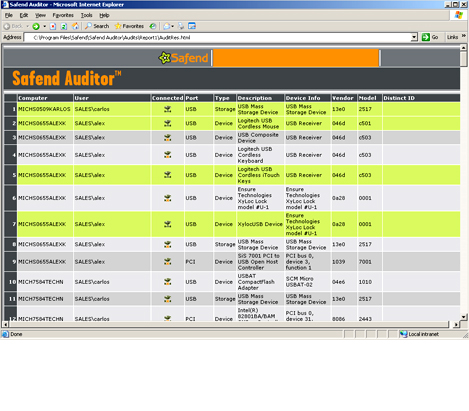
Task: Open the Search toolbar button
Action: click(x=97, y=26)
